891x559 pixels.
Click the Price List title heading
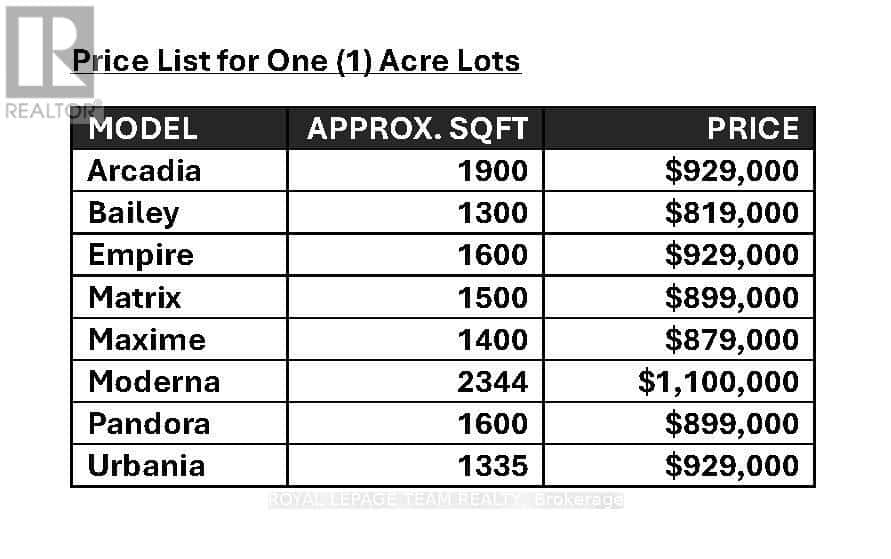coord(297,61)
